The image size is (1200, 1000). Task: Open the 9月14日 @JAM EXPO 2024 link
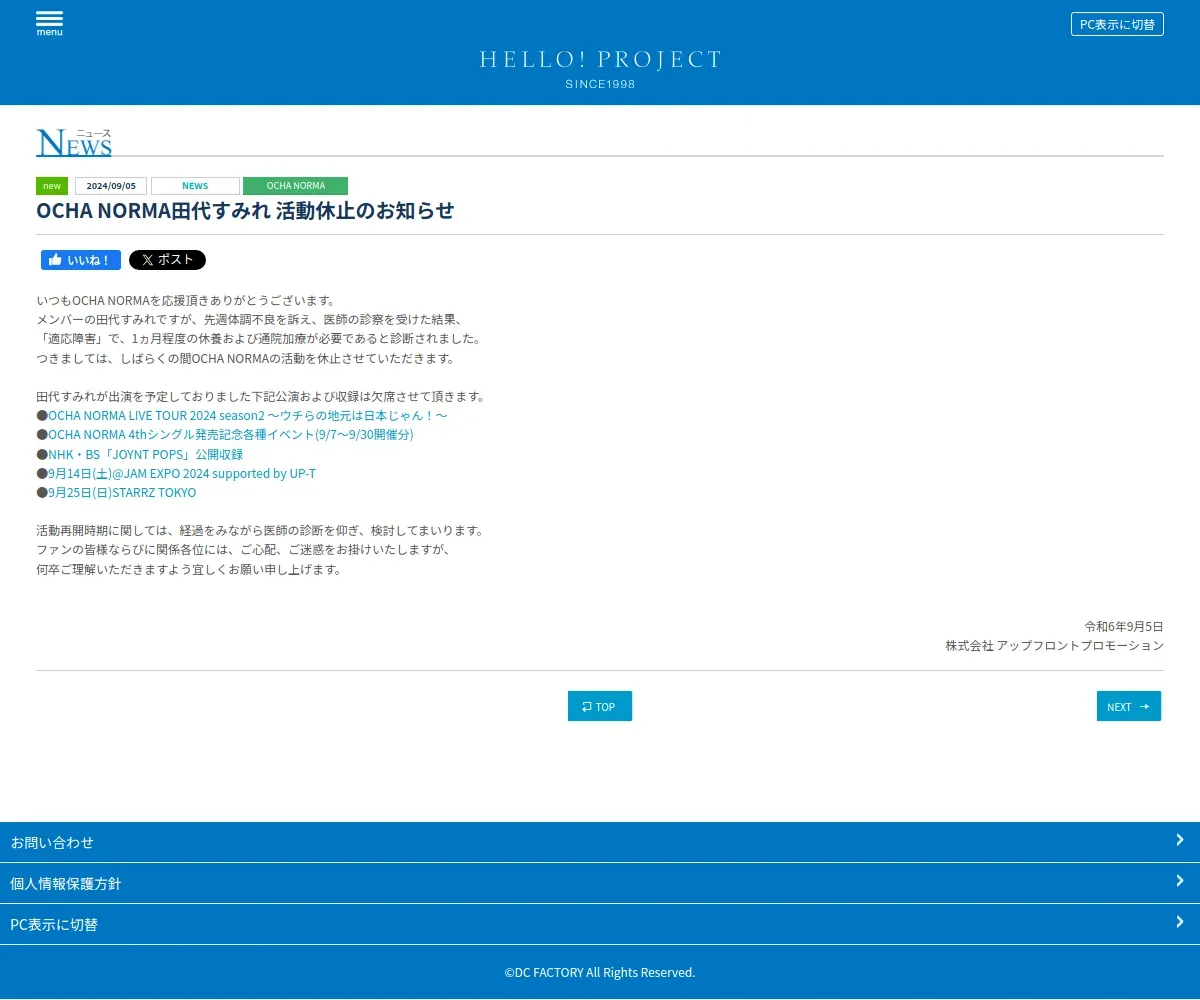pos(182,473)
